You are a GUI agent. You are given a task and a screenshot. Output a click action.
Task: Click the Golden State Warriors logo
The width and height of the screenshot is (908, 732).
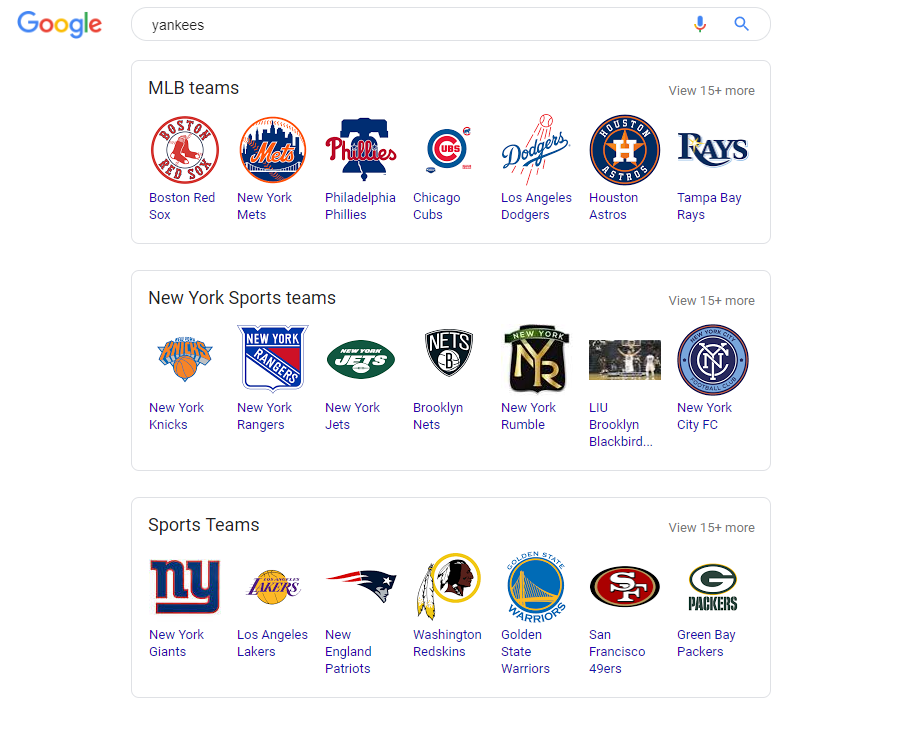[536, 587]
